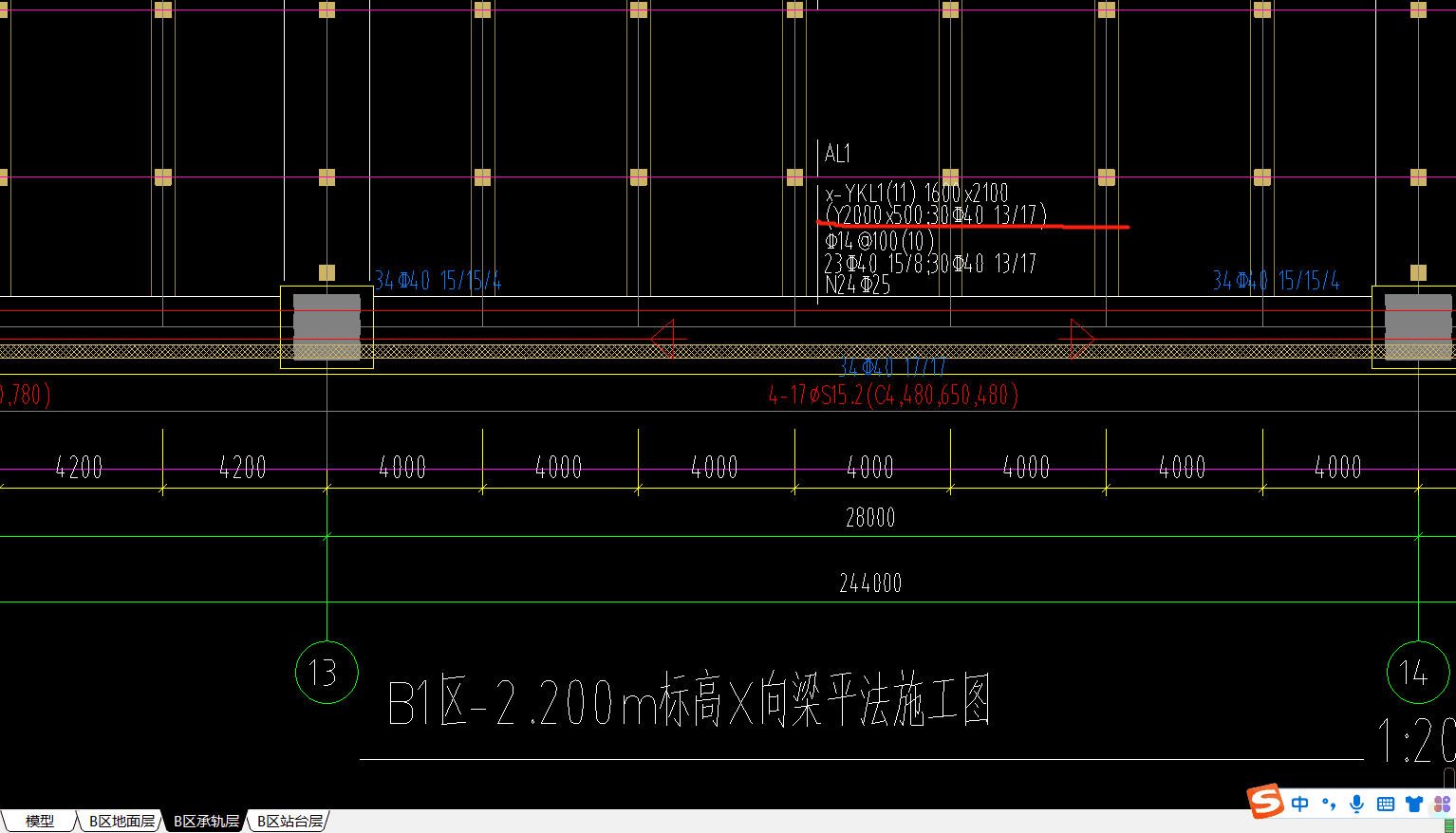
Task: Switch to the B区站台层 layout tab
Action: coord(289,822)
